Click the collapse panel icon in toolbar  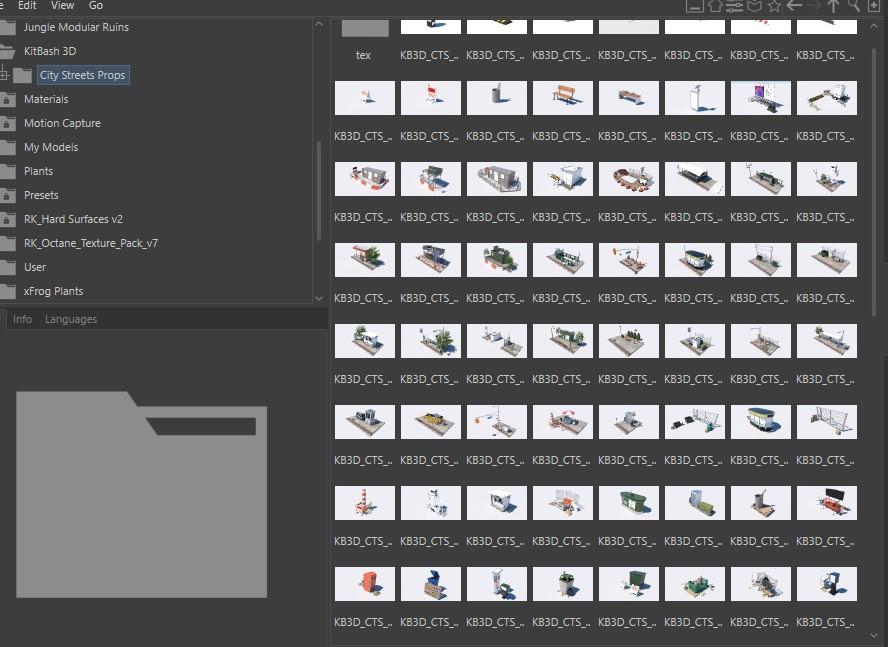point(695,6)
